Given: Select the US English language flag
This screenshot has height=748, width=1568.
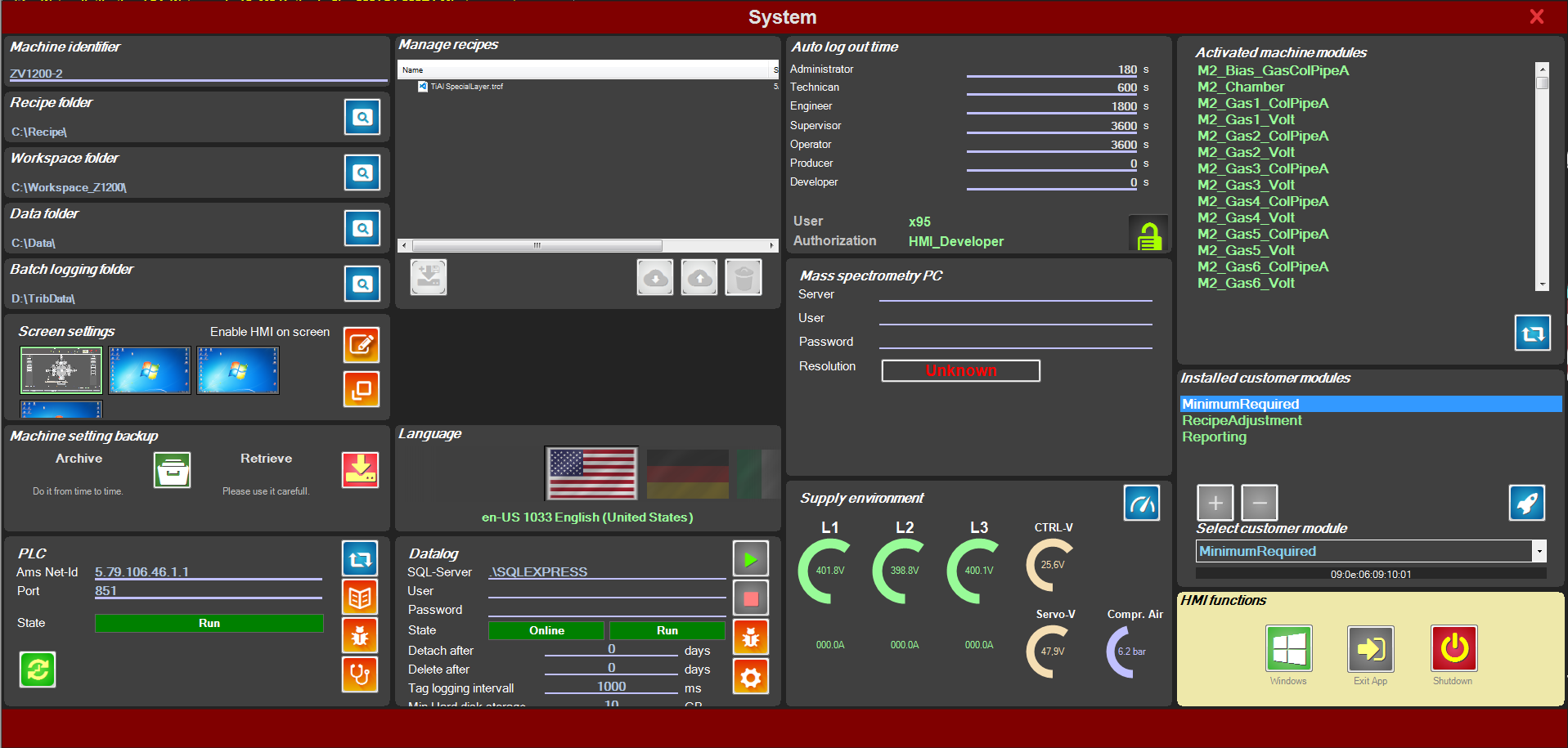Looking at the screenshot, I should 591,473.
